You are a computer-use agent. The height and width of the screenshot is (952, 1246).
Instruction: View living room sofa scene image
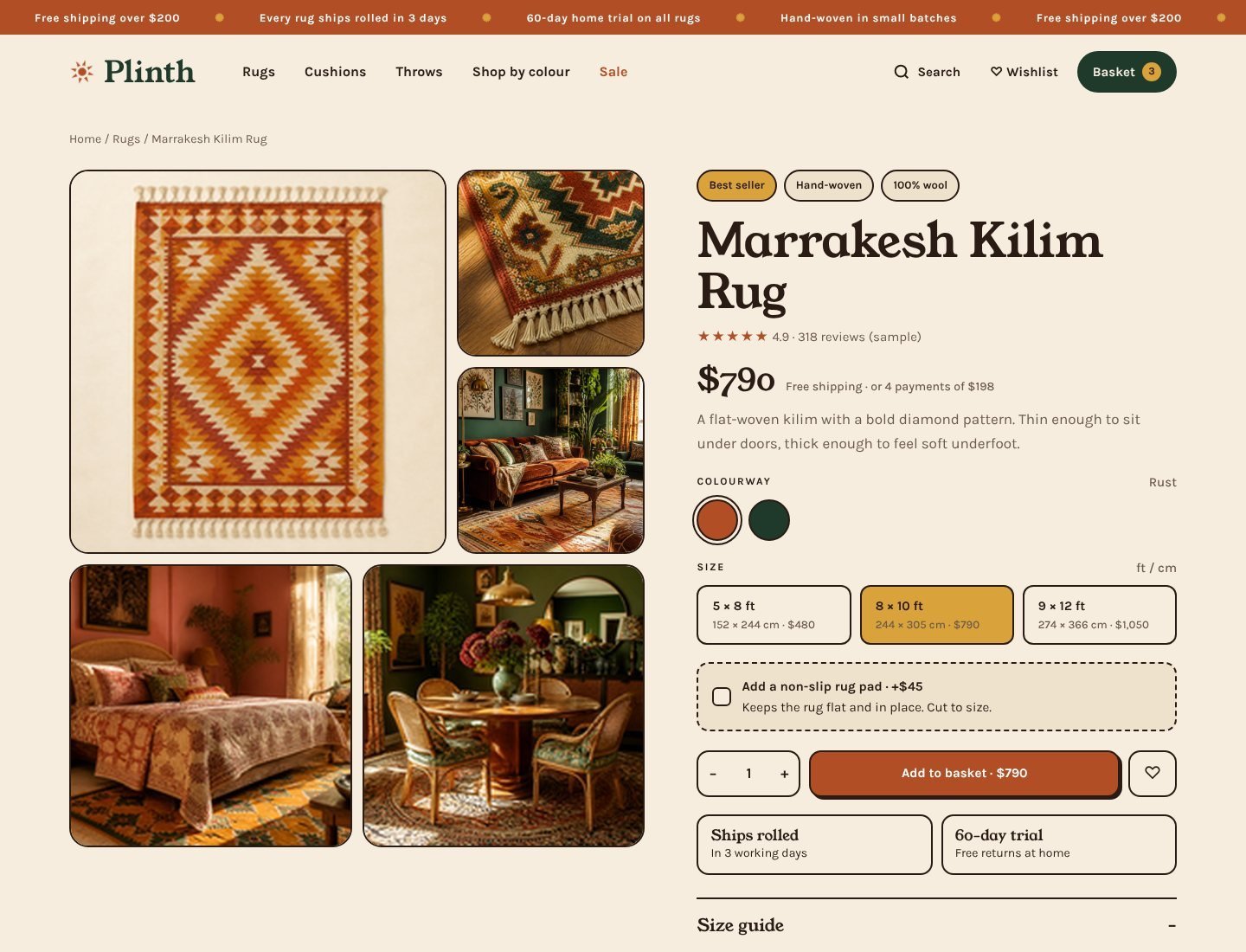click(x=550, y=460)
